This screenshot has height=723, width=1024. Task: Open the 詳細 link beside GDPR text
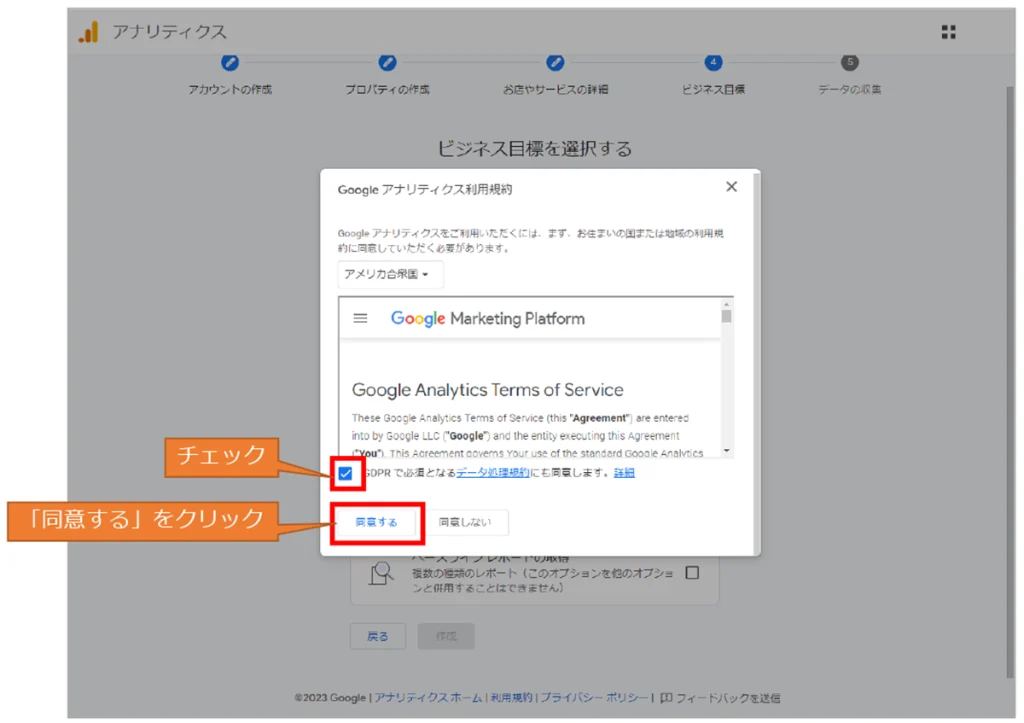pyautogui.click(x=624, y=473)
